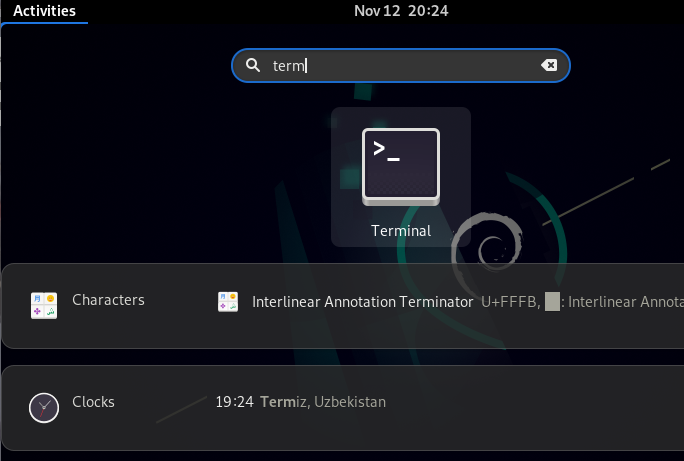Select the Characters provider label
Viewport: 684px width, 461px height.
(x=108, y=300)
